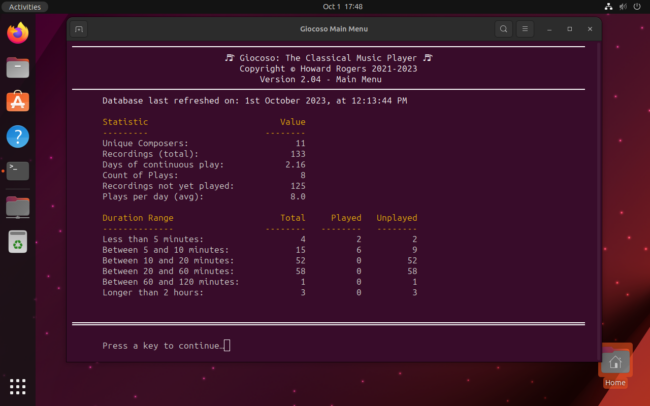
Task: Open the Activities overview
Action: click(x=25, y=7)
